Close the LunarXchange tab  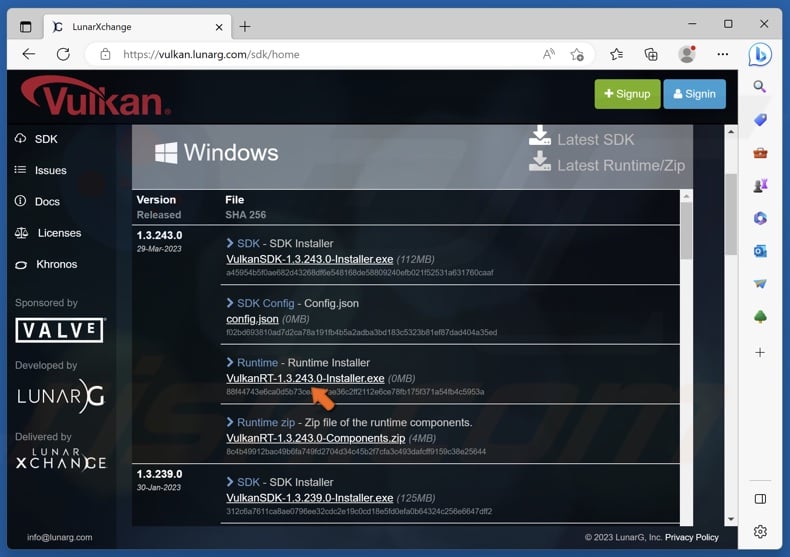click(x=219, y=27)
